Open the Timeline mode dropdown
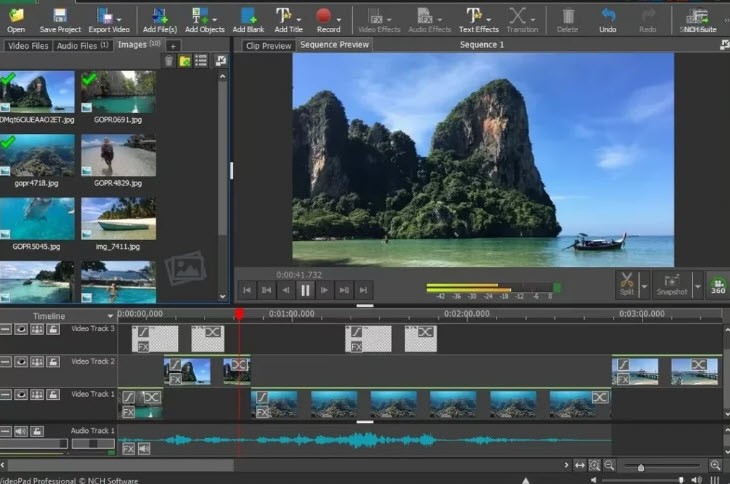The width and height of the screenshot is (730, 484). tap(110, 316)
